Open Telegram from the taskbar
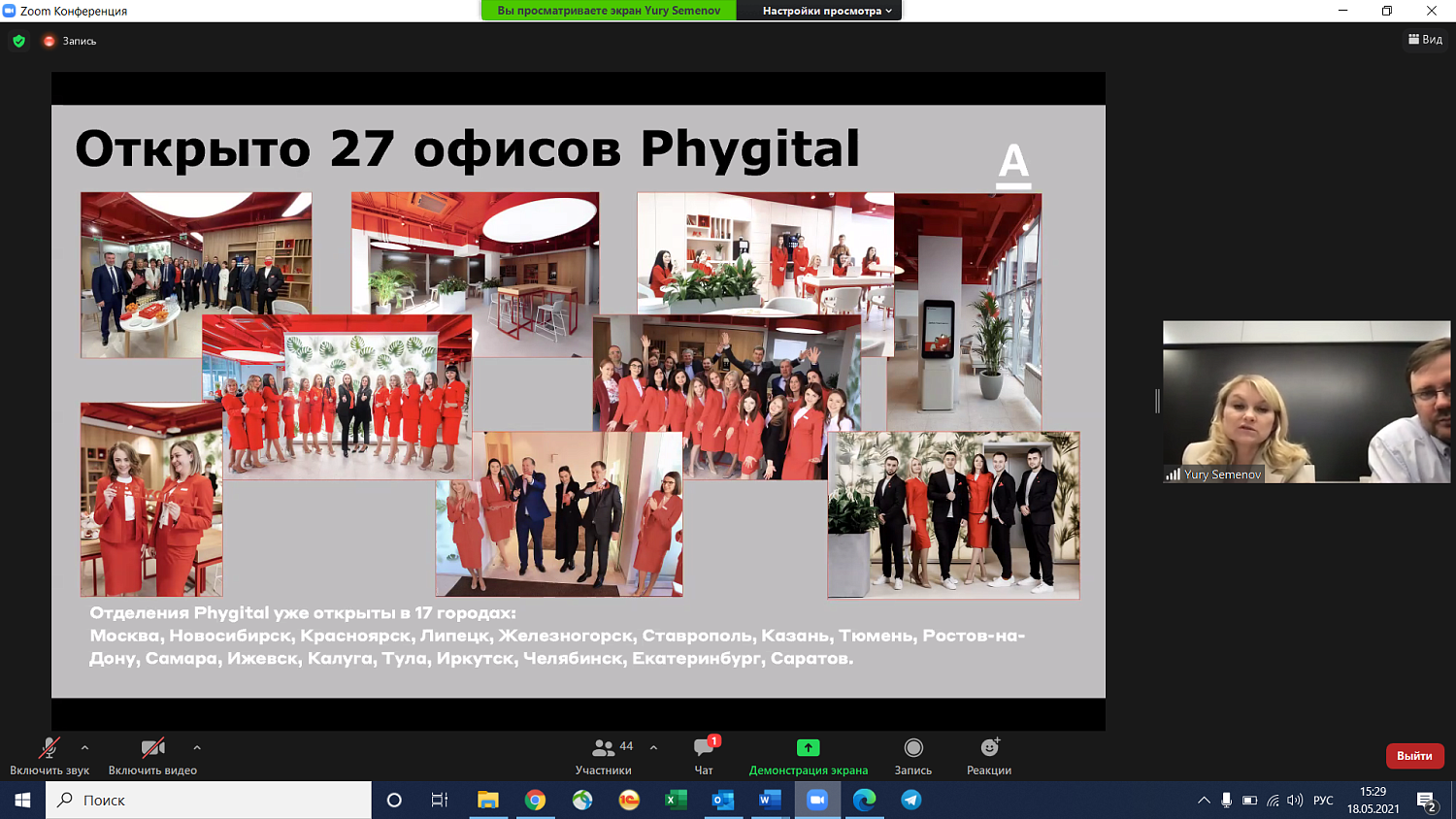Image resolution: width=1456 pixels, height=819 pixels. (910, 800)
